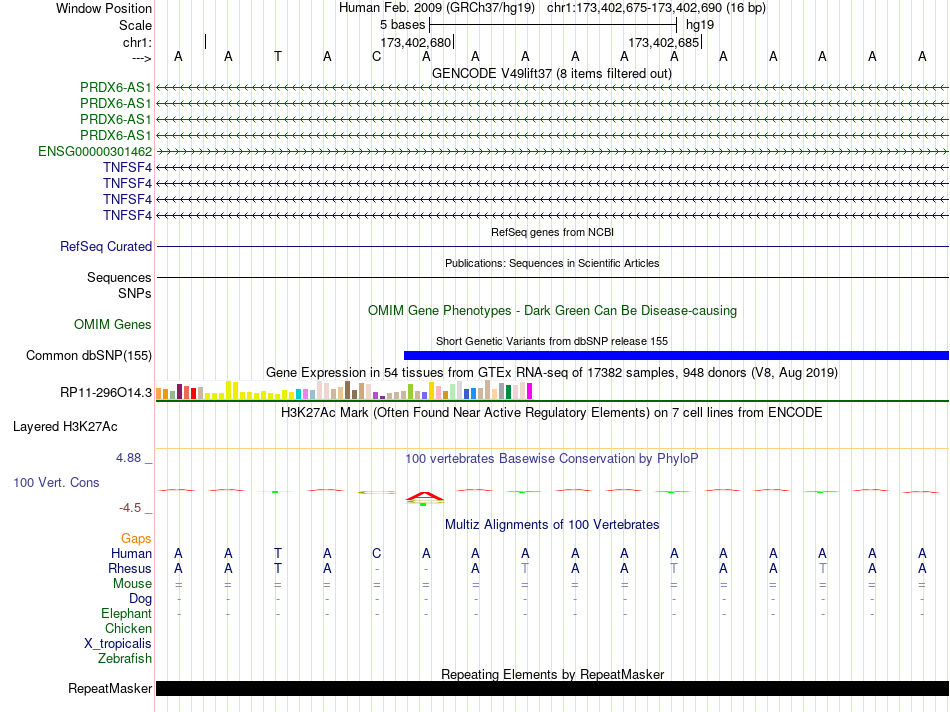Image resolution: width=950 pixels, height=712 pixels.
Task: Open Multiz Alignments of 100 Vertebrates title
Action: coord(552,525)
